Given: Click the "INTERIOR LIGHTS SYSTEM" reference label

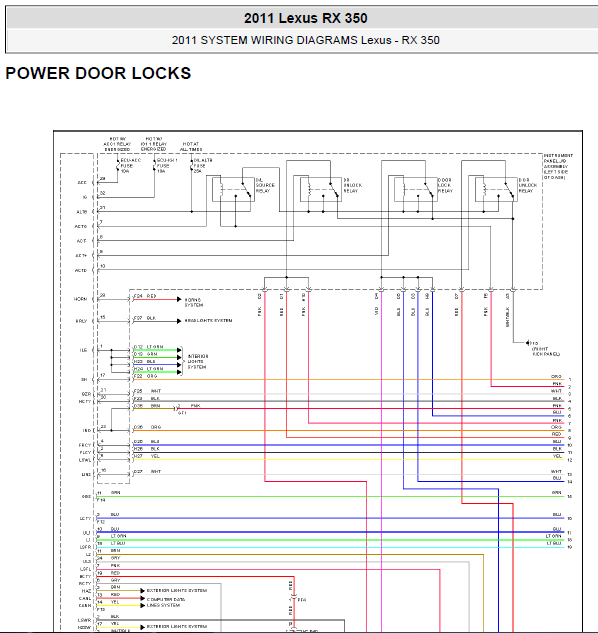Looking at the screenshot, I should (198, 362).
